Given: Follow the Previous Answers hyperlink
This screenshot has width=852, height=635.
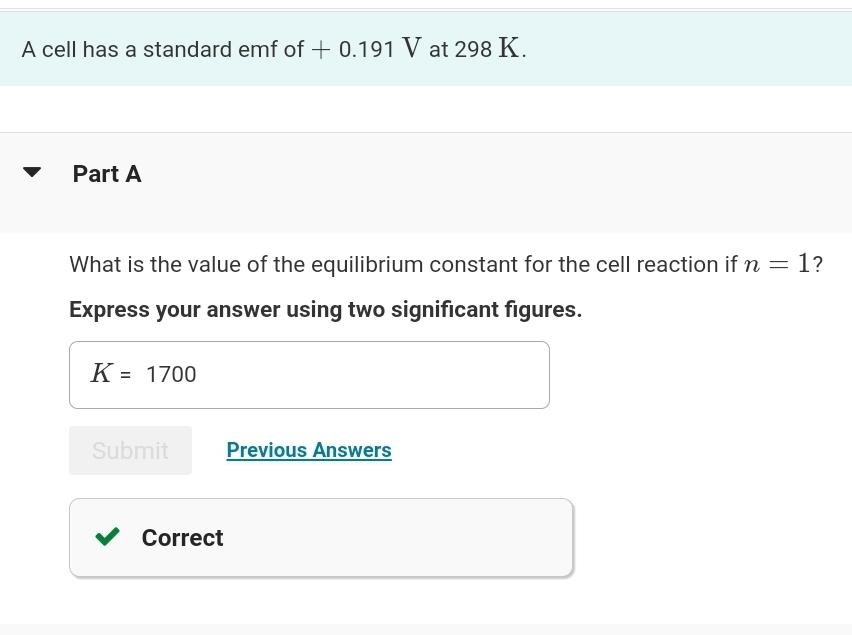Looking at the screenshot, I should (x=309, y=450).
